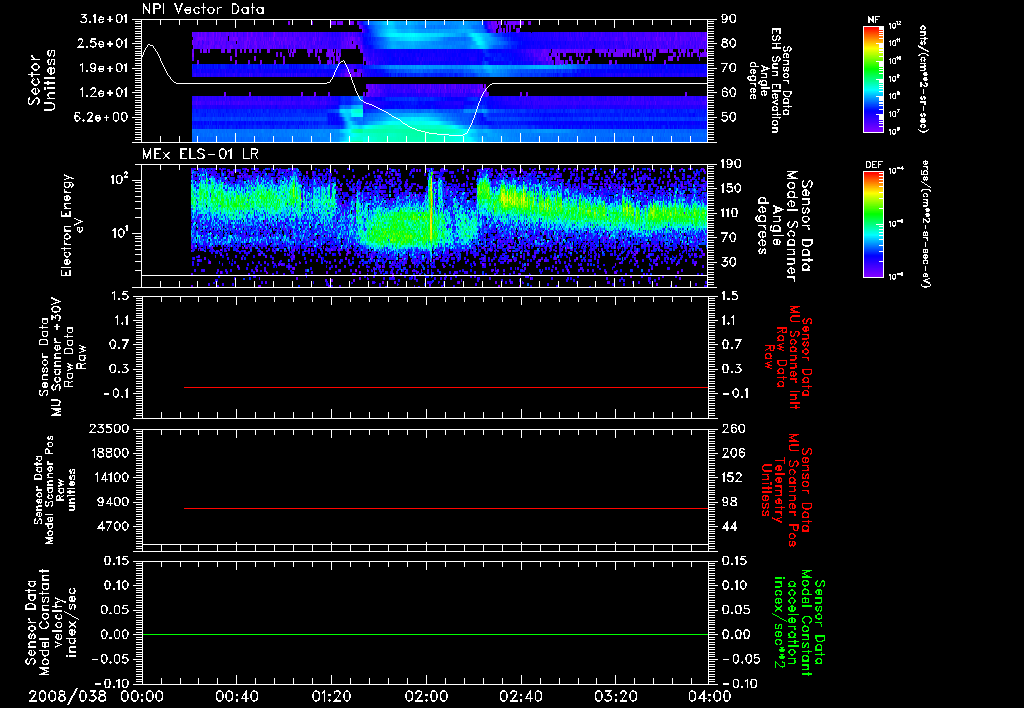Click the "03:20" time axis label
Viewport: 1024px width, 708px height.
pos(615,696)
